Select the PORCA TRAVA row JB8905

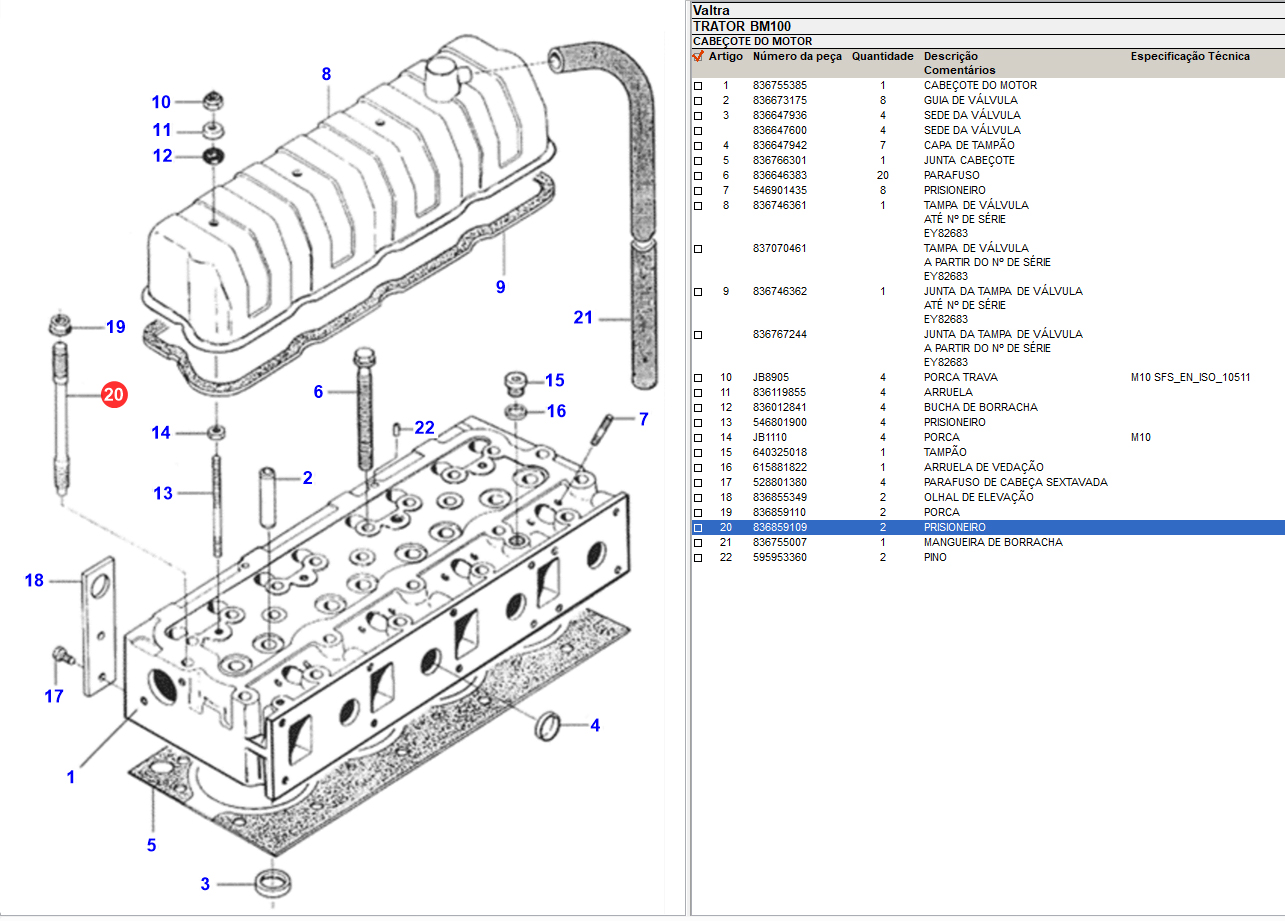(x=960, y=378)
